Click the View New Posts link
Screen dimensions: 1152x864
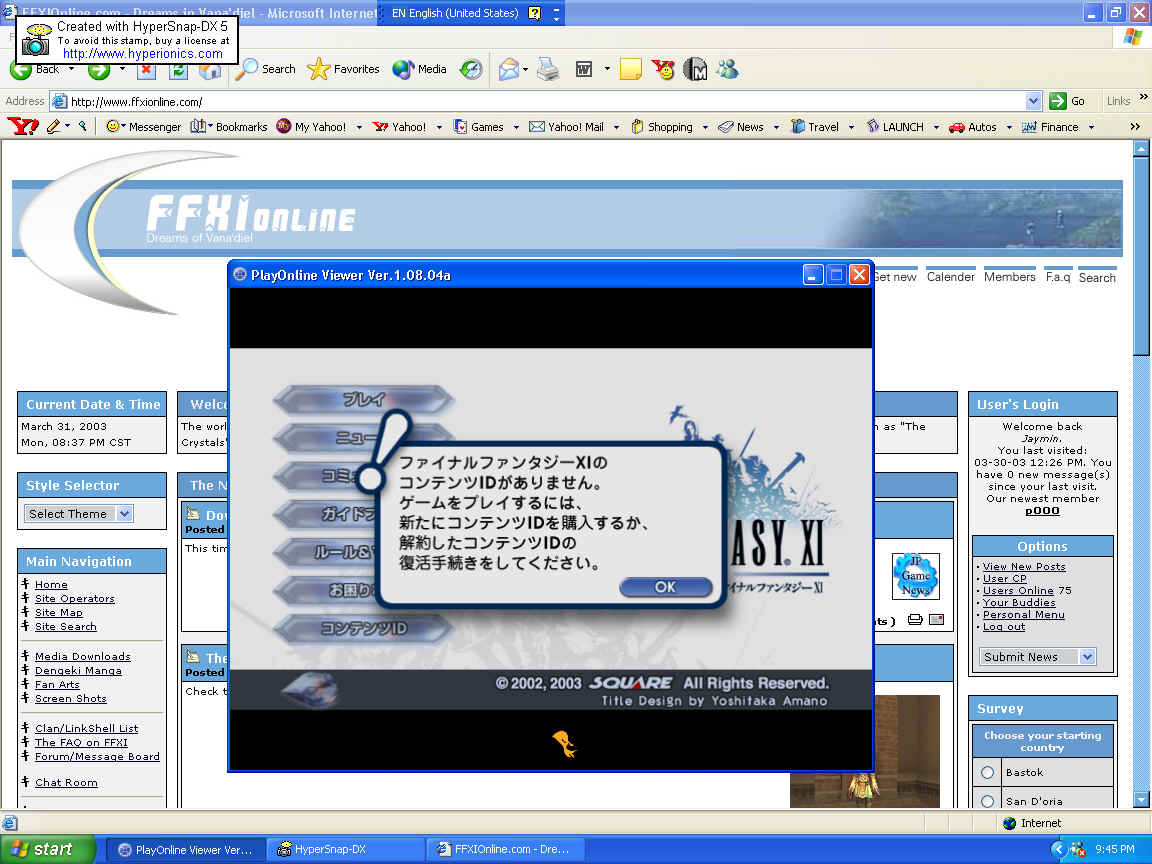[1024, 567]
